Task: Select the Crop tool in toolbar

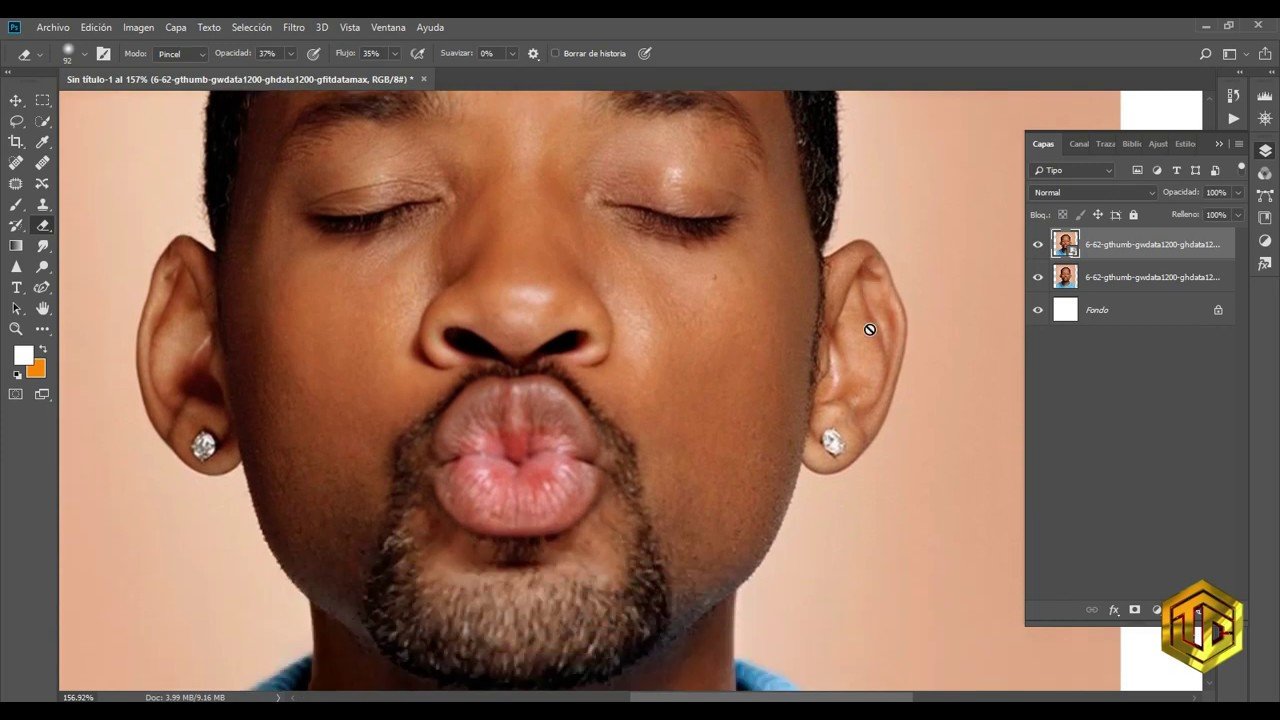Action: point(16,142)
